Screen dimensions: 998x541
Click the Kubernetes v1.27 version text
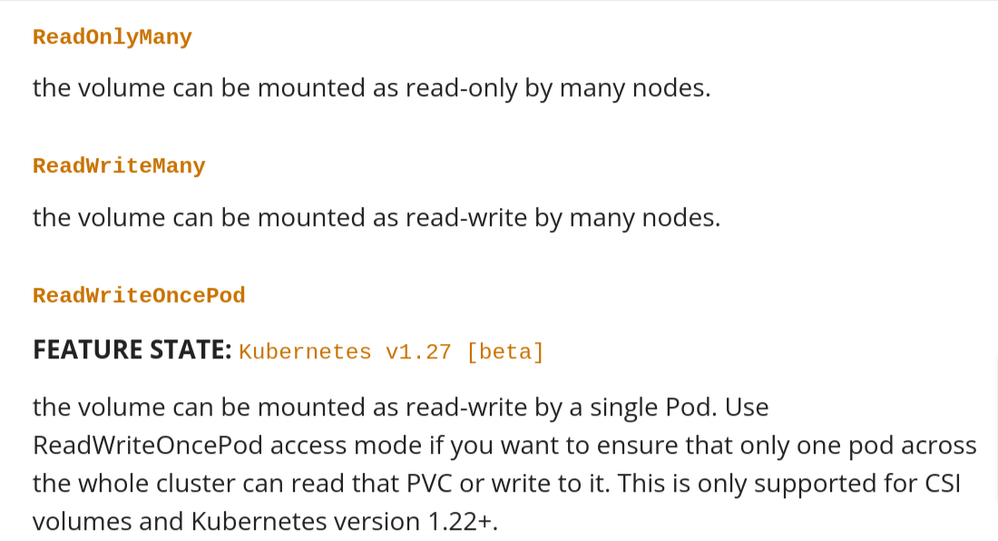click(x=345, y=352)
